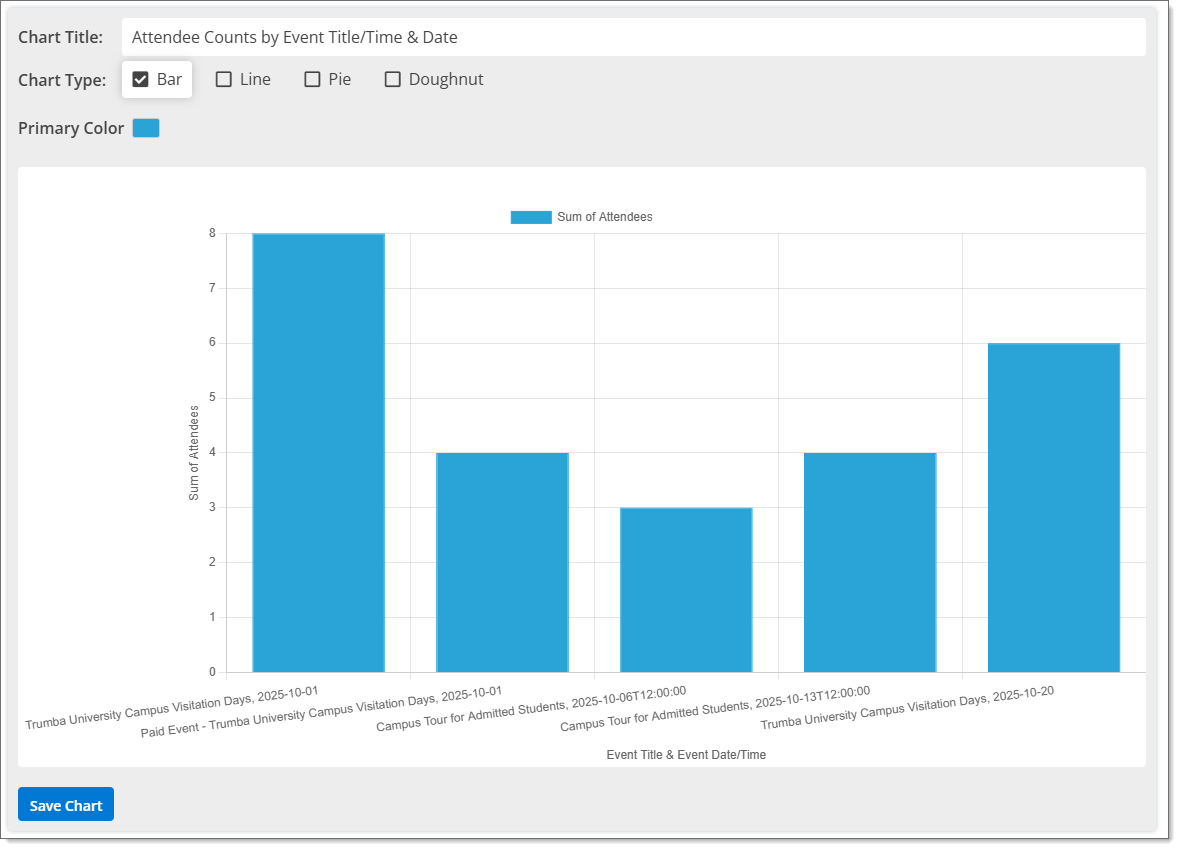The image size is (1179, 849).
Task: Click the Pie chart type label text
Action: click(x=340, y=79)
